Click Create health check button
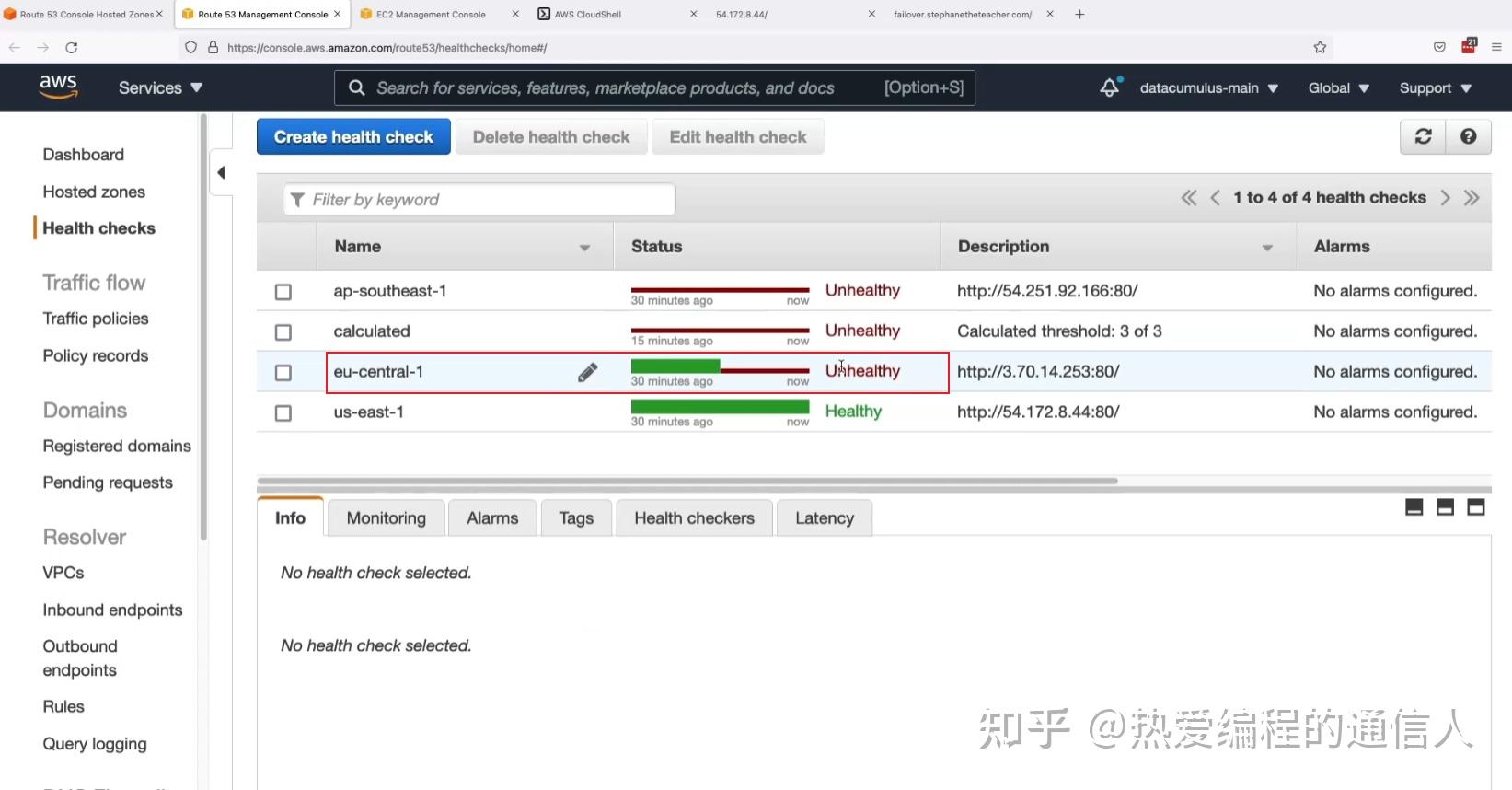 [353, 136]
